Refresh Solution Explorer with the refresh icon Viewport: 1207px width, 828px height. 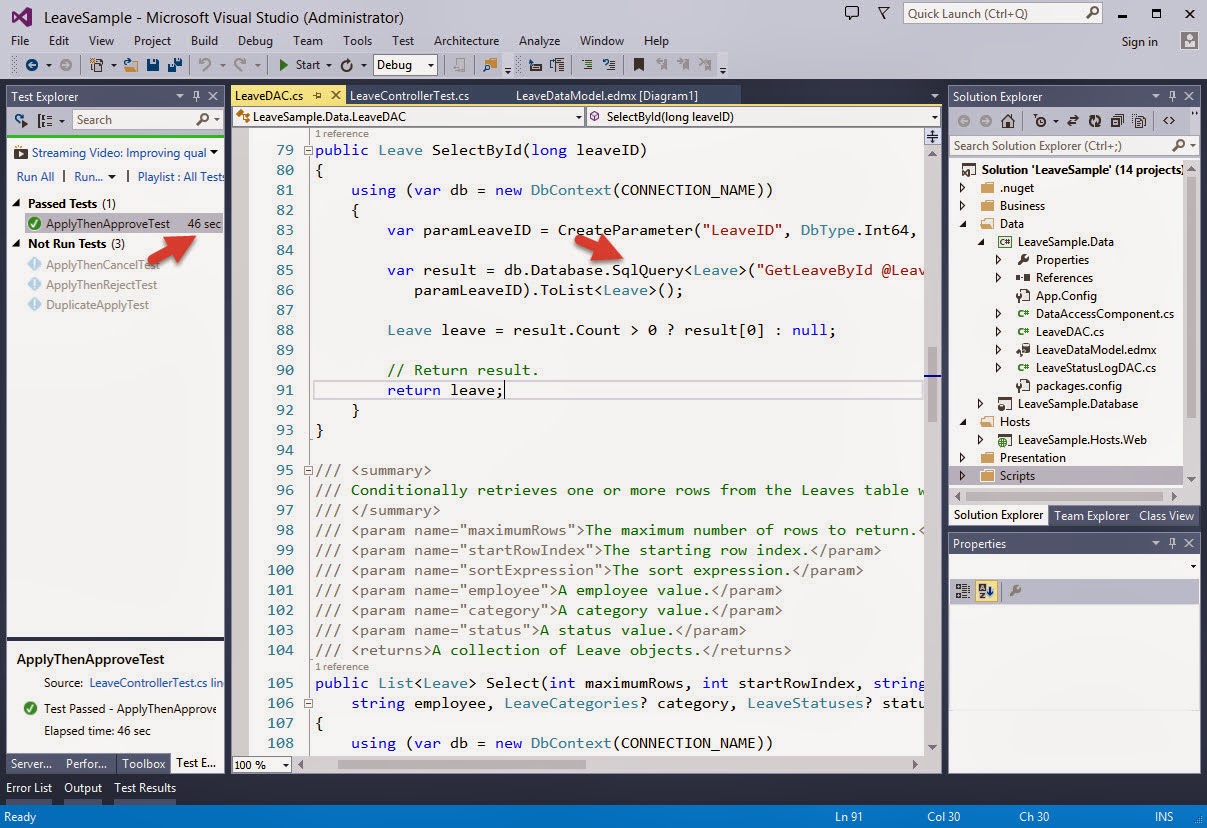(1095, 121)
